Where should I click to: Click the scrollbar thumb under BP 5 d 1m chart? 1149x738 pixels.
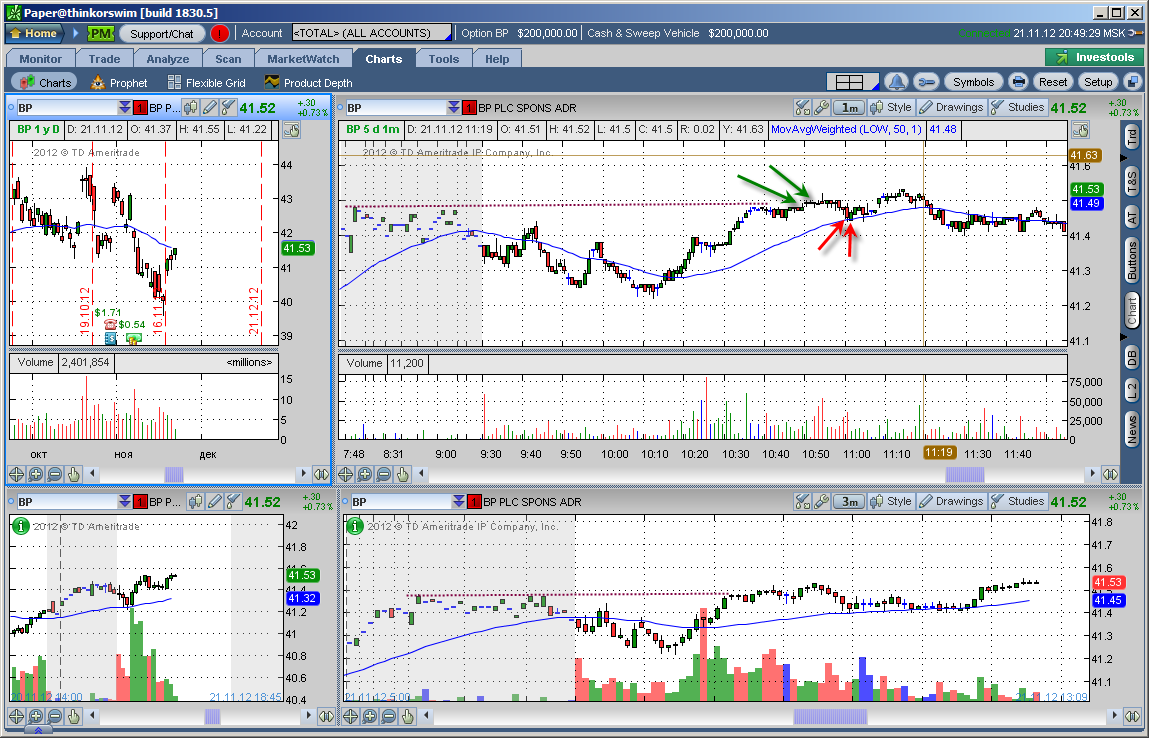(x=964, y=474)
